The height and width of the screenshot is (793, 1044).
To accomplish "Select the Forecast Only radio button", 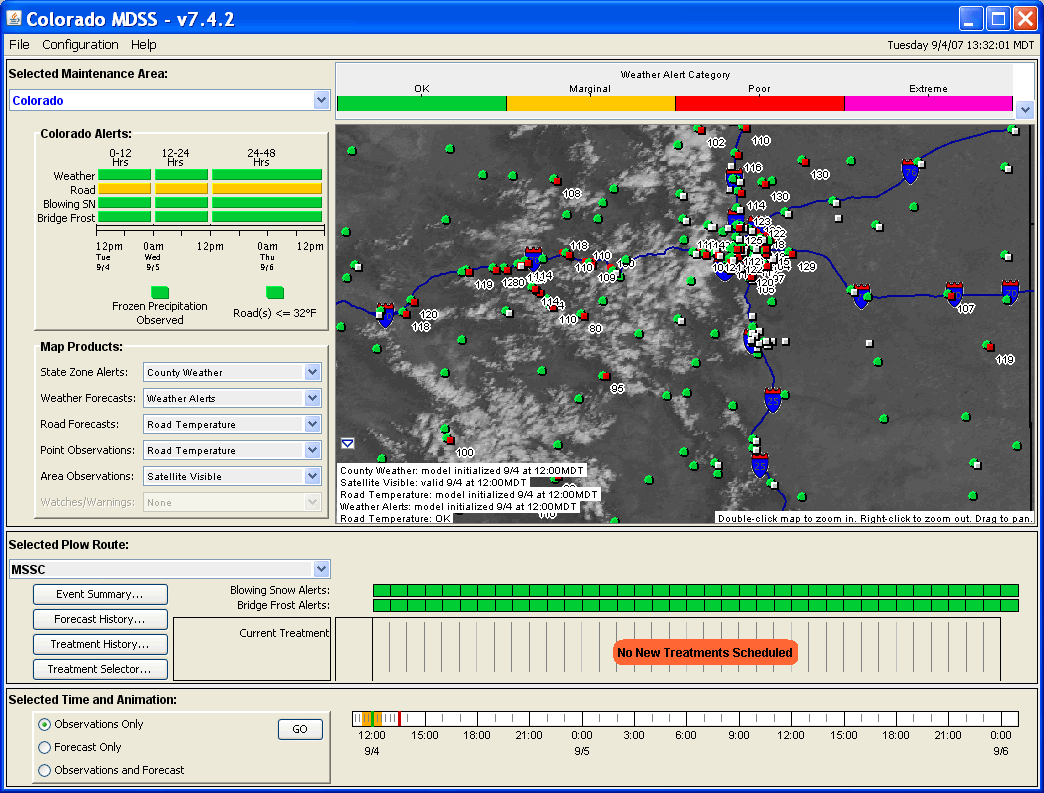I will (44, 747).
